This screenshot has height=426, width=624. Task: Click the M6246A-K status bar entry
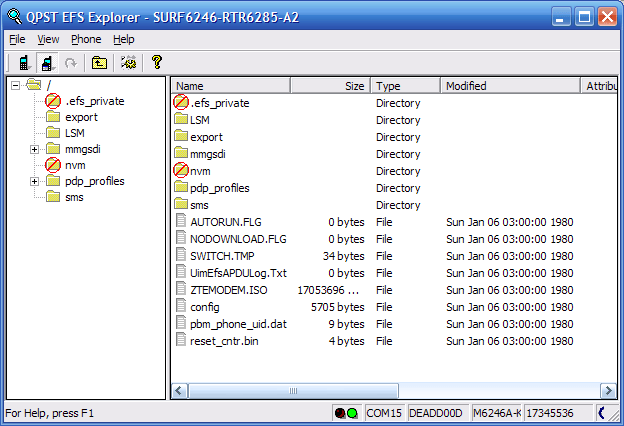point(497,413)
